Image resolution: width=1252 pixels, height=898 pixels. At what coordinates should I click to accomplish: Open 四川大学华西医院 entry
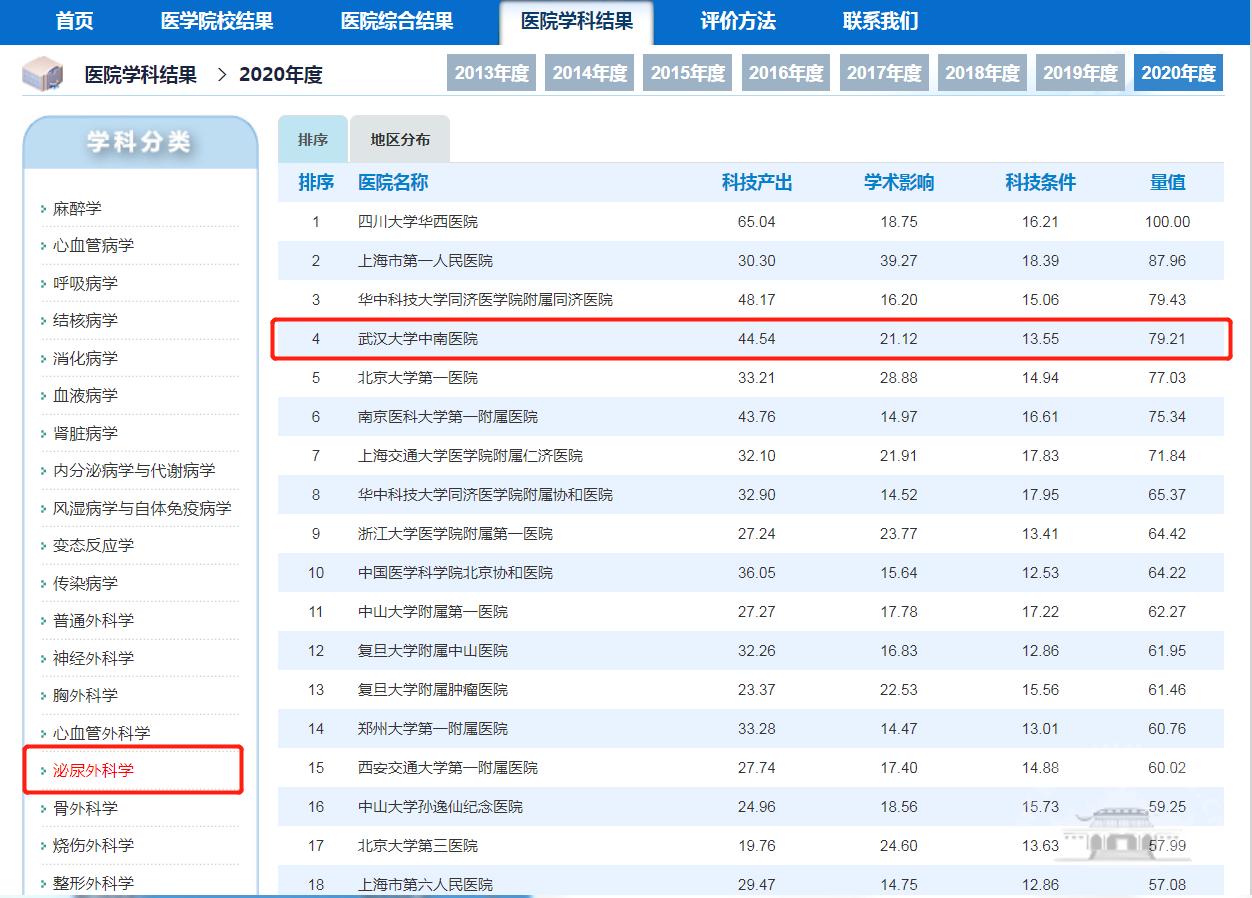tap(418, 222)
